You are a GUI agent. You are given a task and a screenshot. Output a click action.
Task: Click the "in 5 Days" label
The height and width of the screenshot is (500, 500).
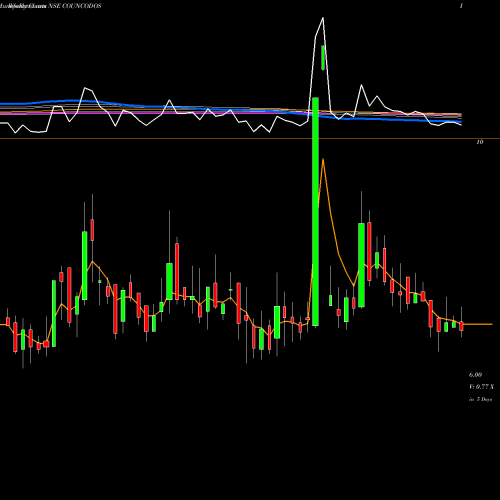click(x=480, y=399)
